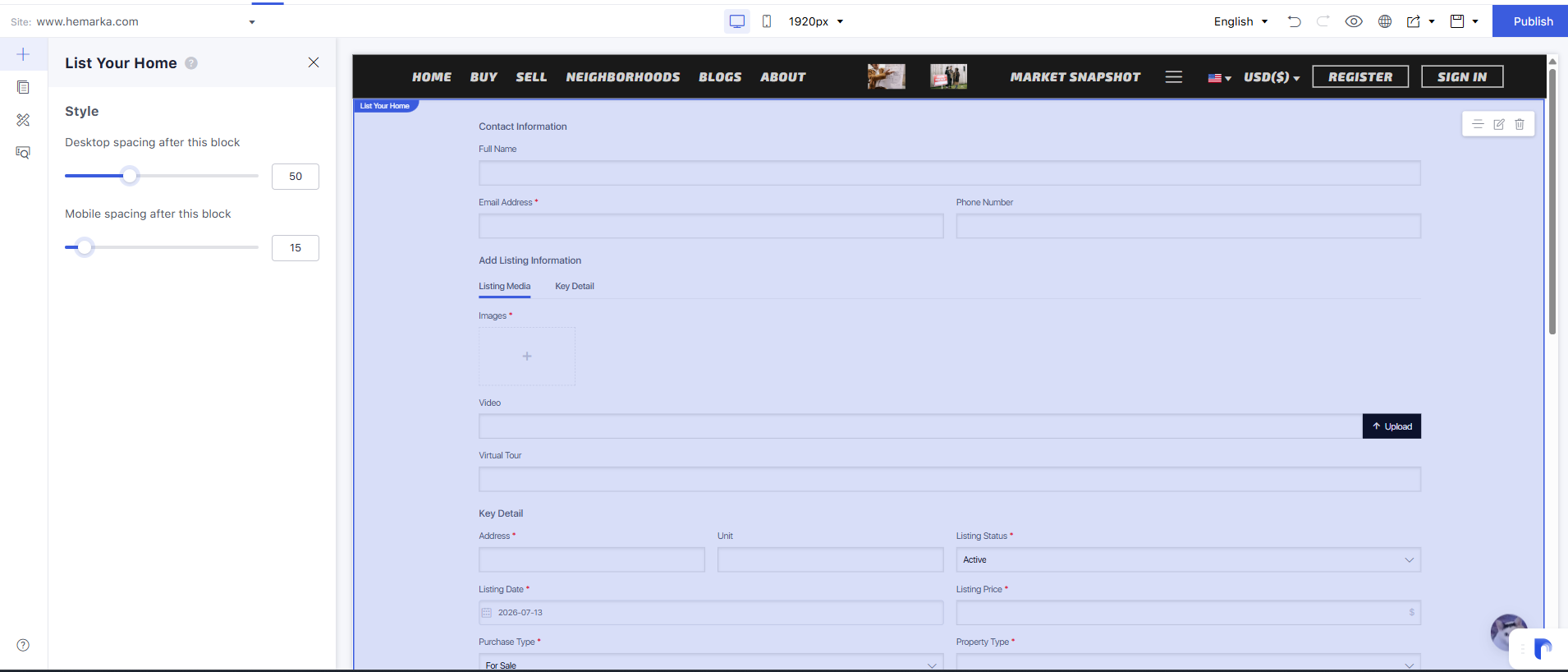Click the Unit input field
The height and width of the screenshot is (672, 1568).
[830, 559]
